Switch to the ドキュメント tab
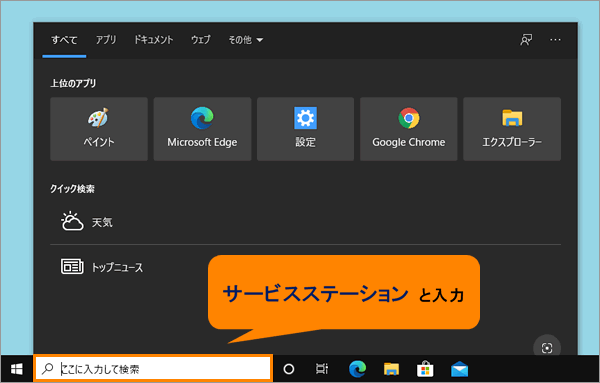600x383 pixels. [x=153, y=40]
